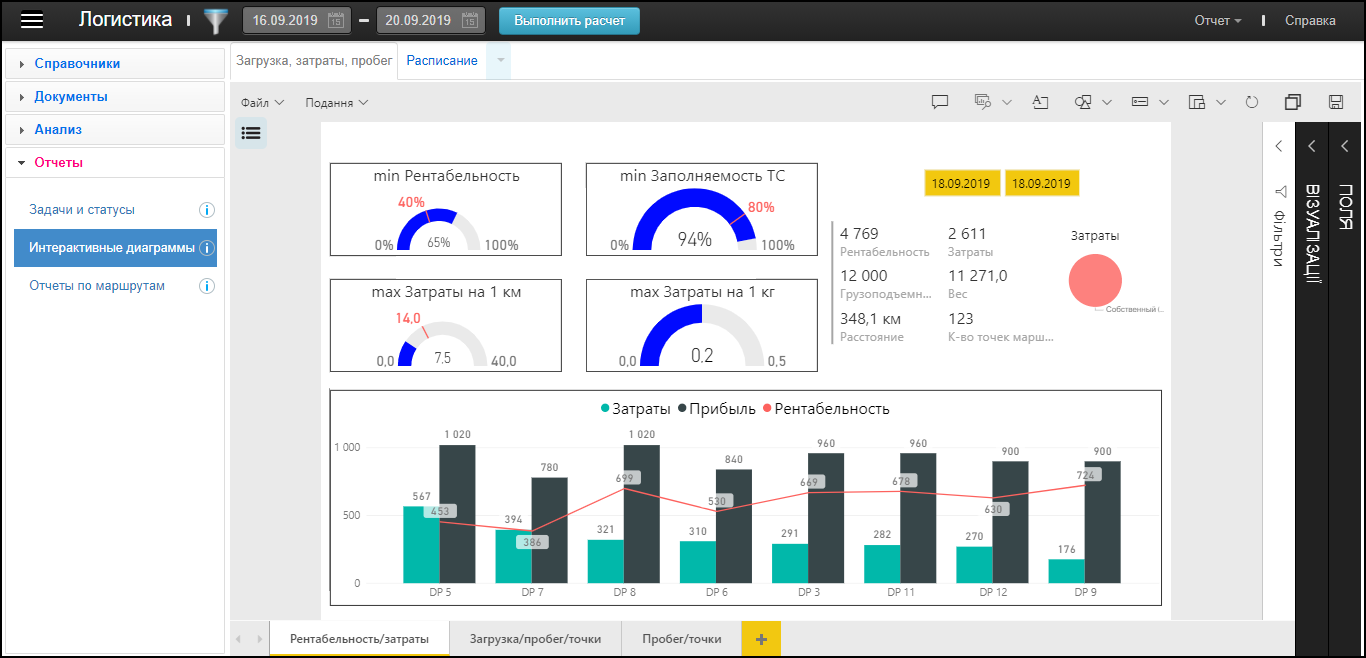Screen dimensions: 1366x658
Task: Open tab list dropdown next to Расписание
Action: (x=499, y=61)
